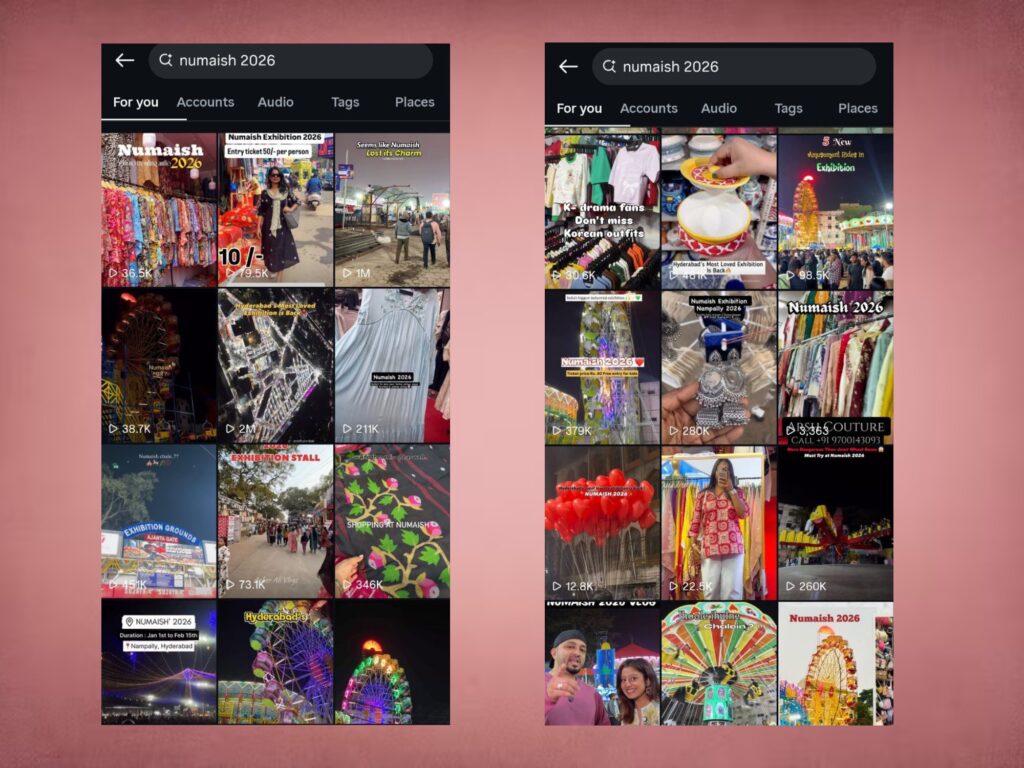
Task: Play the 'Shopping at Numaish' embroidery reel
Action: click(392, 520)
